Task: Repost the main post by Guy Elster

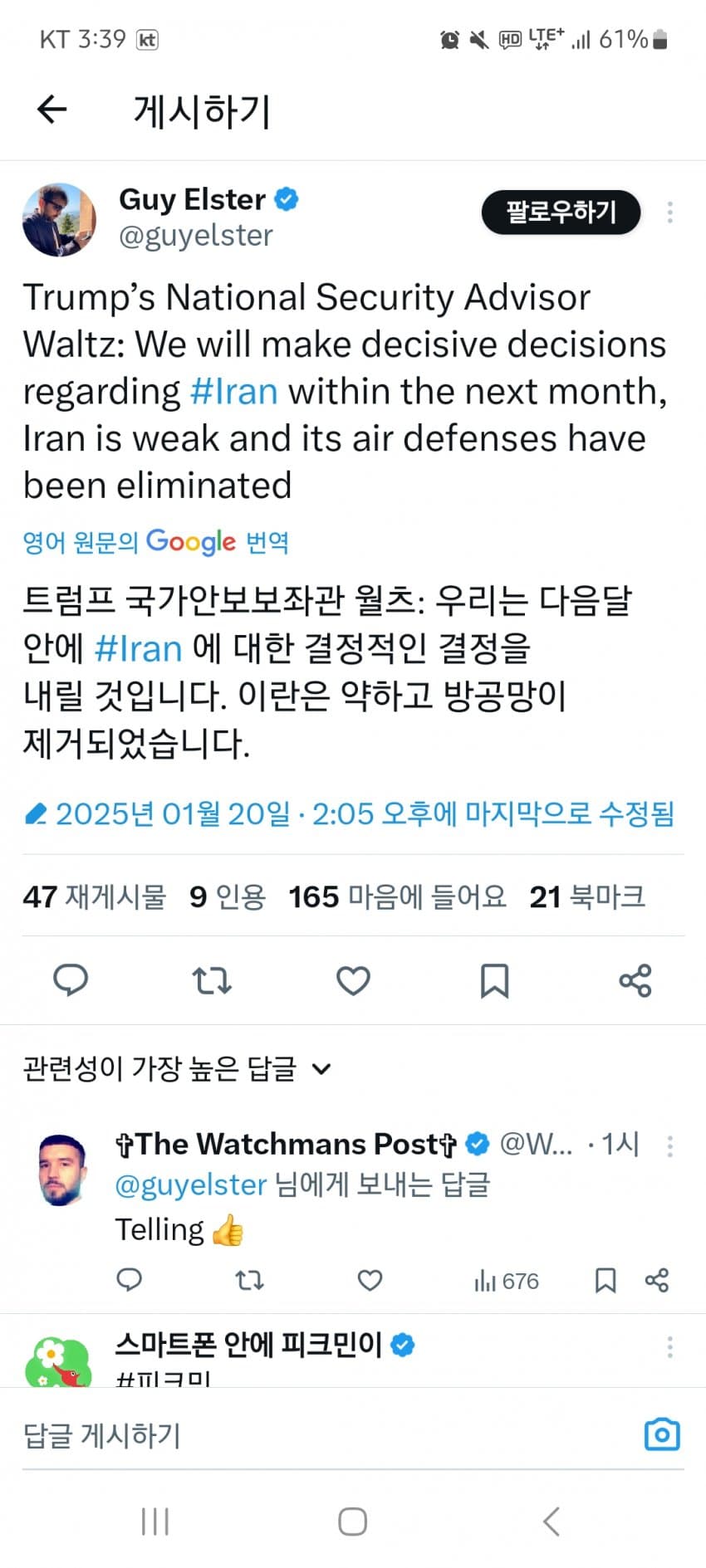Action: [x=212, y=980]
